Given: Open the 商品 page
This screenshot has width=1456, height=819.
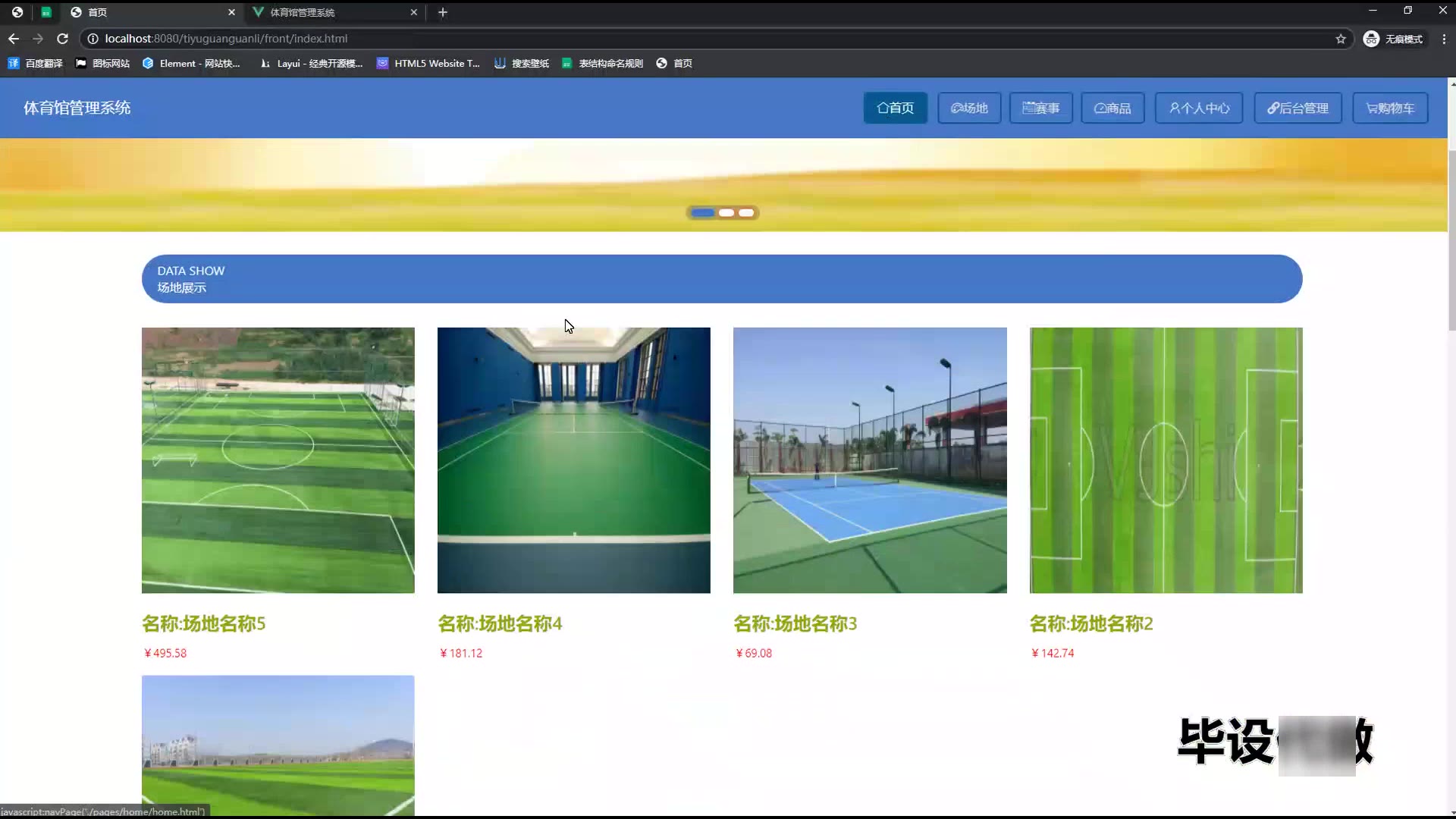Looking at the screenshot, I should 1112,108.
